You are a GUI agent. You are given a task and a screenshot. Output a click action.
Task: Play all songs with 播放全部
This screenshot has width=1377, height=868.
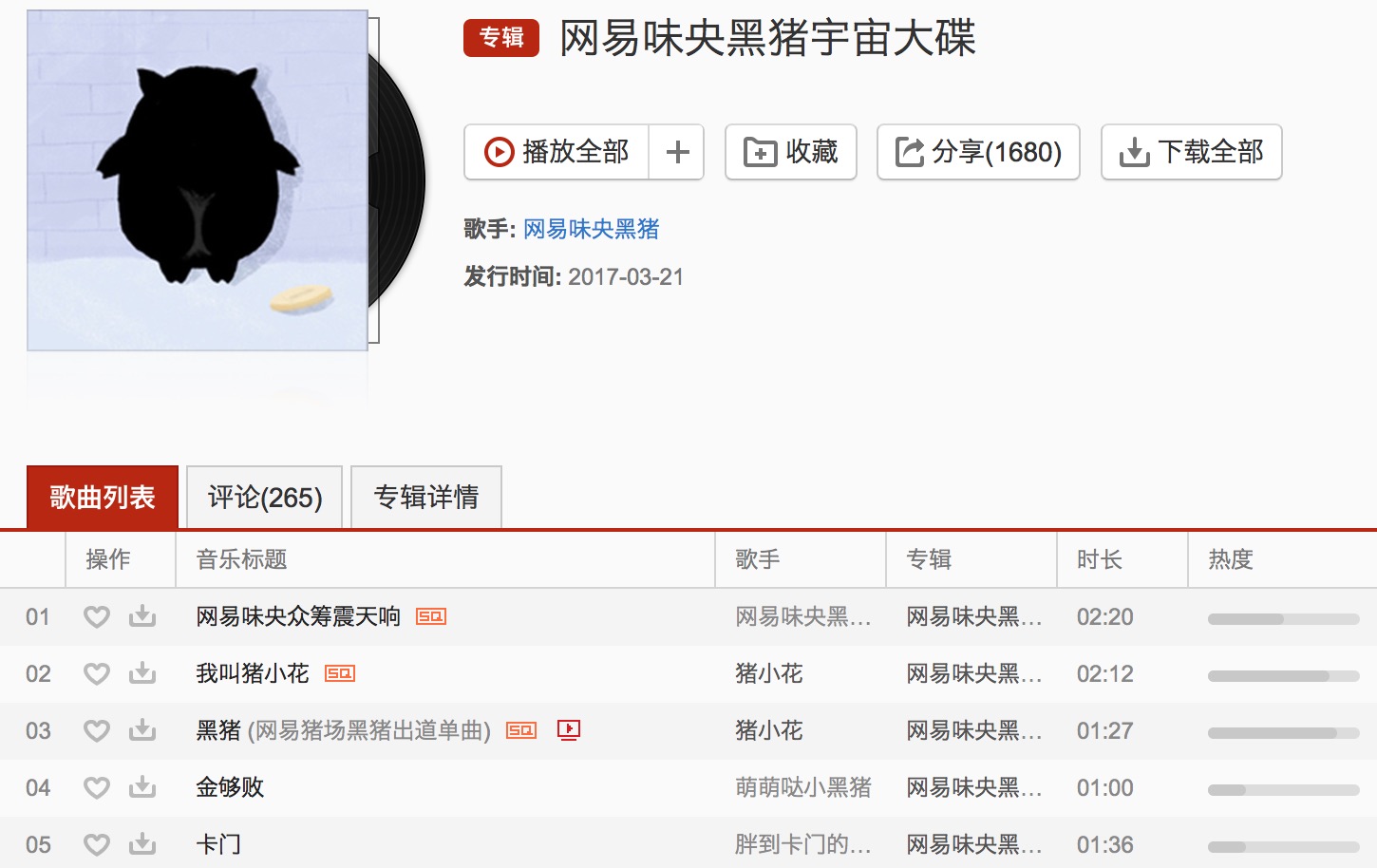pos(556,152)
